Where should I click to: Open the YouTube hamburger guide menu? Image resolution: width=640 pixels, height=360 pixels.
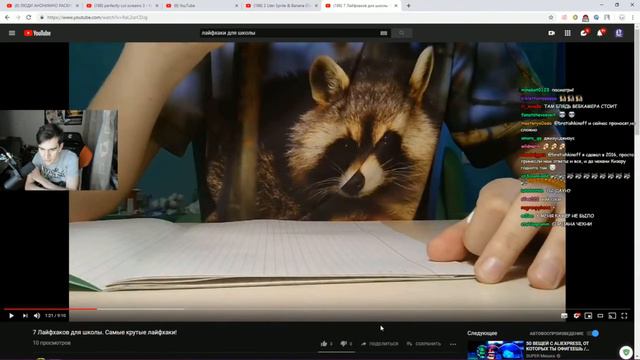12,33
